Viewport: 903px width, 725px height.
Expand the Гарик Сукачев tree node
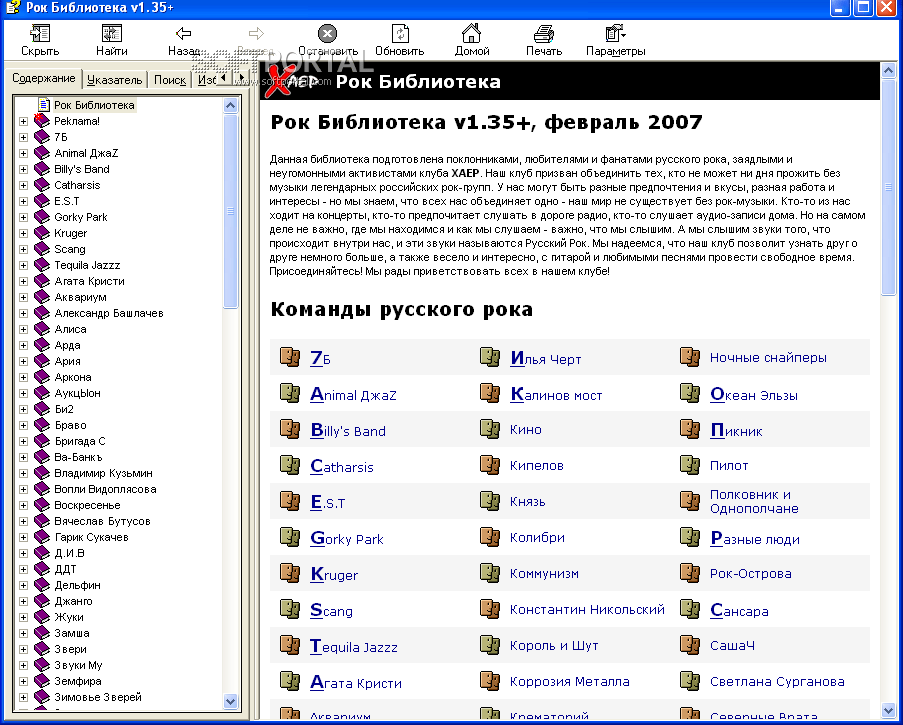[x=24, y=537]
